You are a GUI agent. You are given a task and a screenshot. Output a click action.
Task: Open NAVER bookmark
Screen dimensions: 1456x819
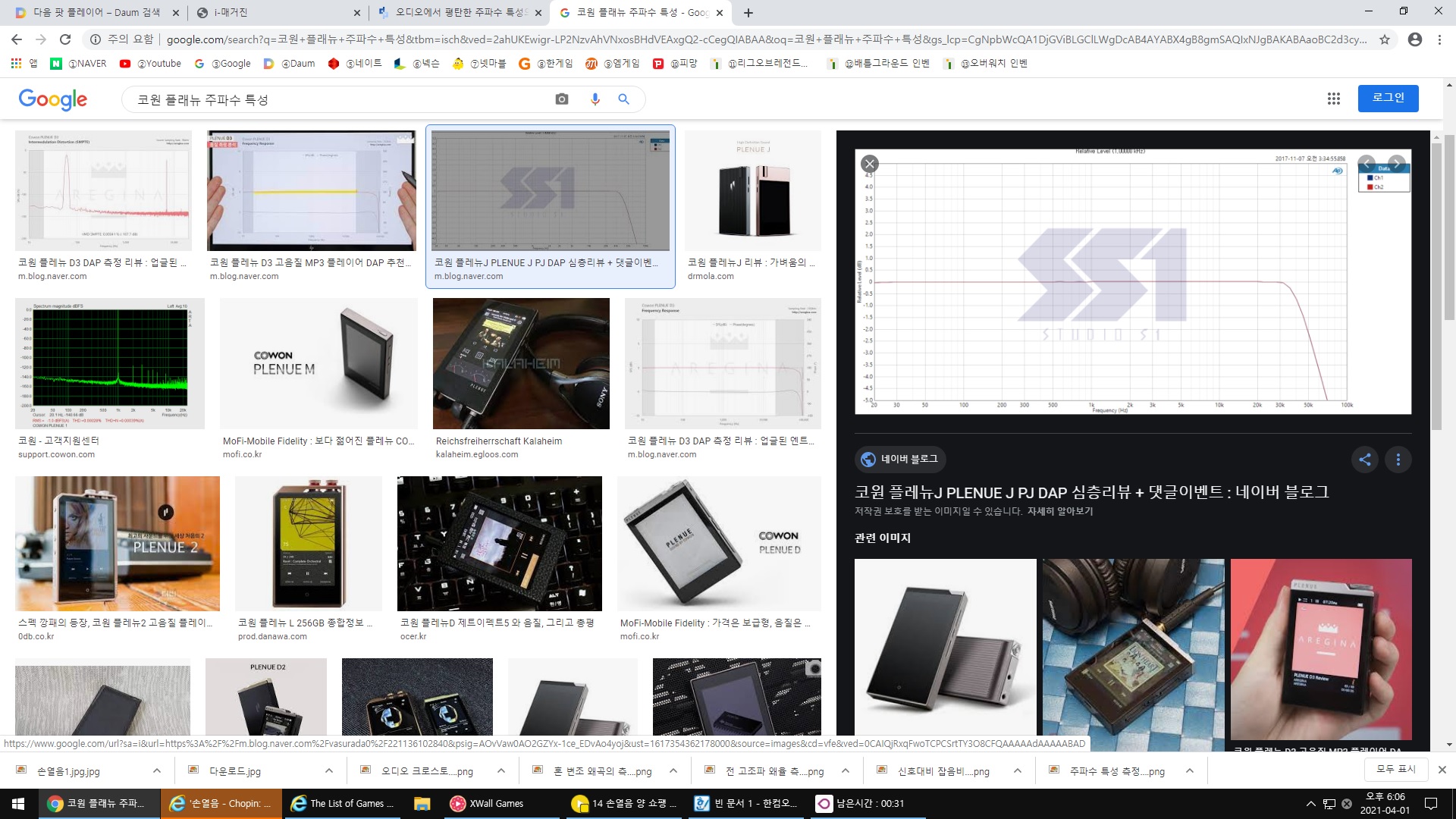[x=79, y=64]
